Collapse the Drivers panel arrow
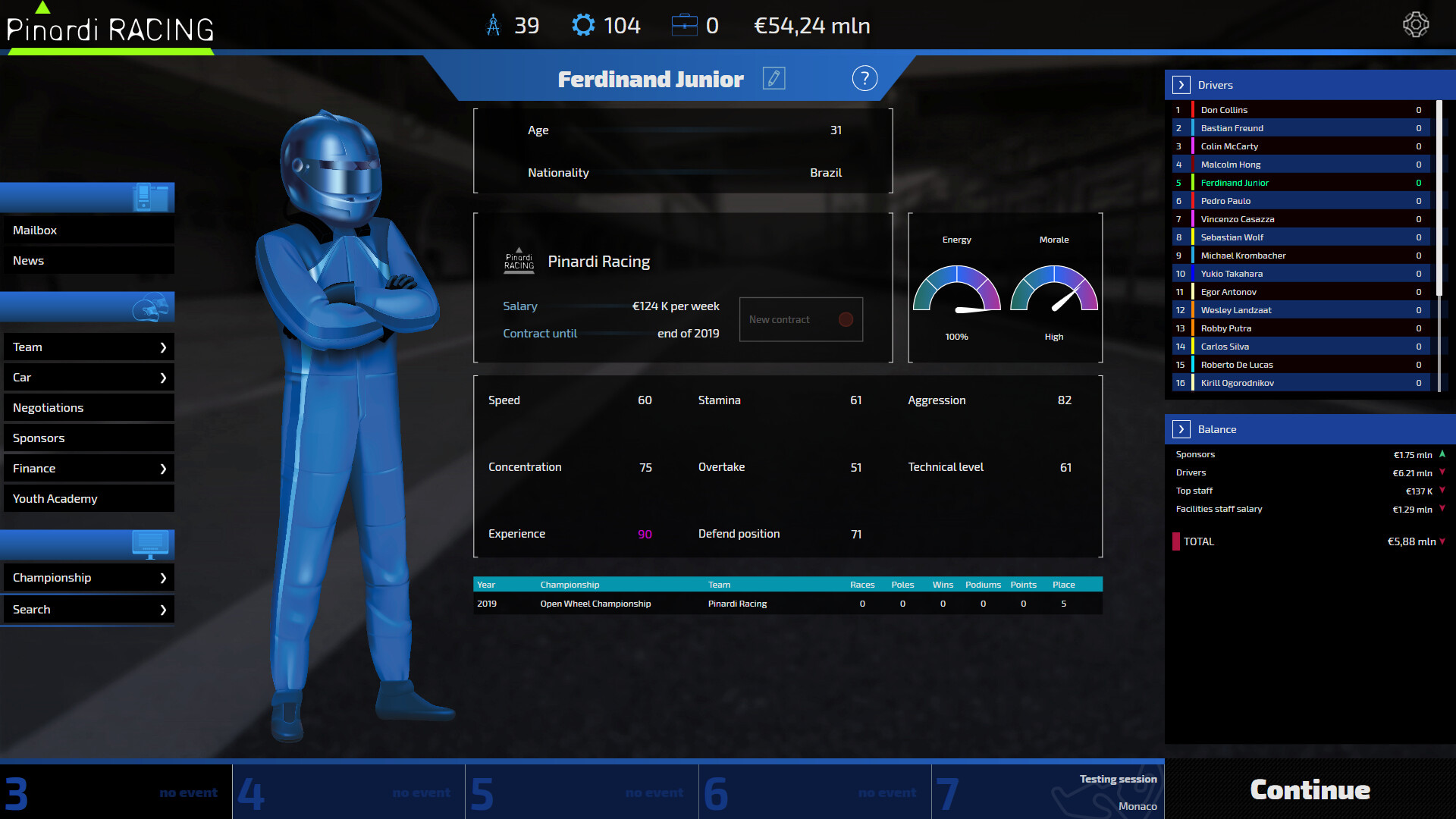Viewport: 1456px width, 819px height. coord(1181,85)
